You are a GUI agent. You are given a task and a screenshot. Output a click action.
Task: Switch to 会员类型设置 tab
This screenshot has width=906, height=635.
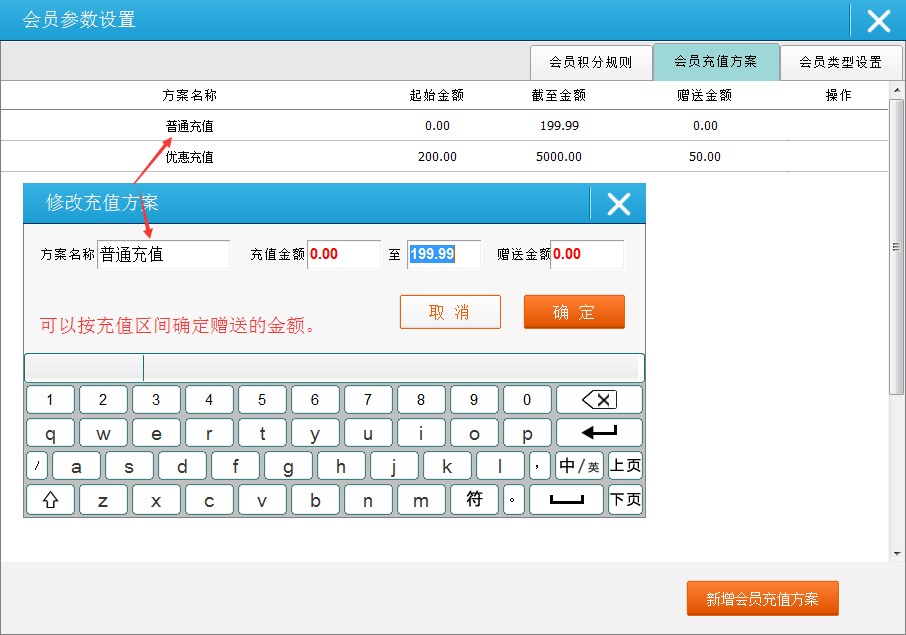click(840, 62)
